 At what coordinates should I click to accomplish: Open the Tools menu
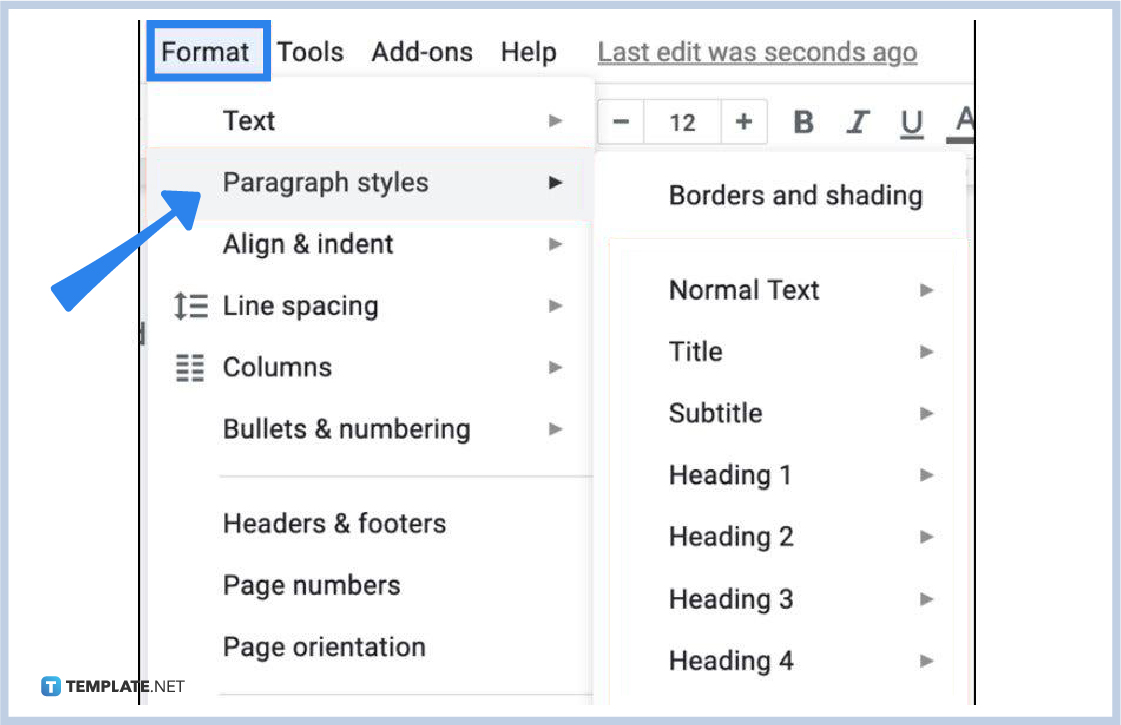310,51
